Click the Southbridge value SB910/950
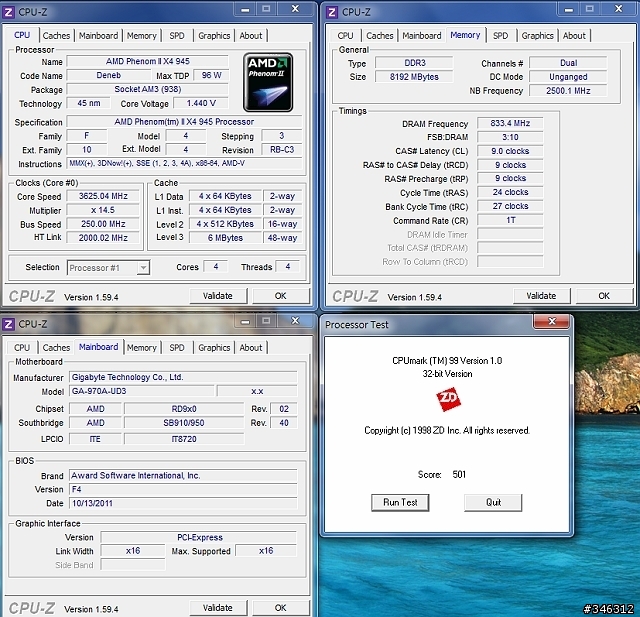Image resolution: width=640 pixels, height=617 pixels. click(184, 423)
